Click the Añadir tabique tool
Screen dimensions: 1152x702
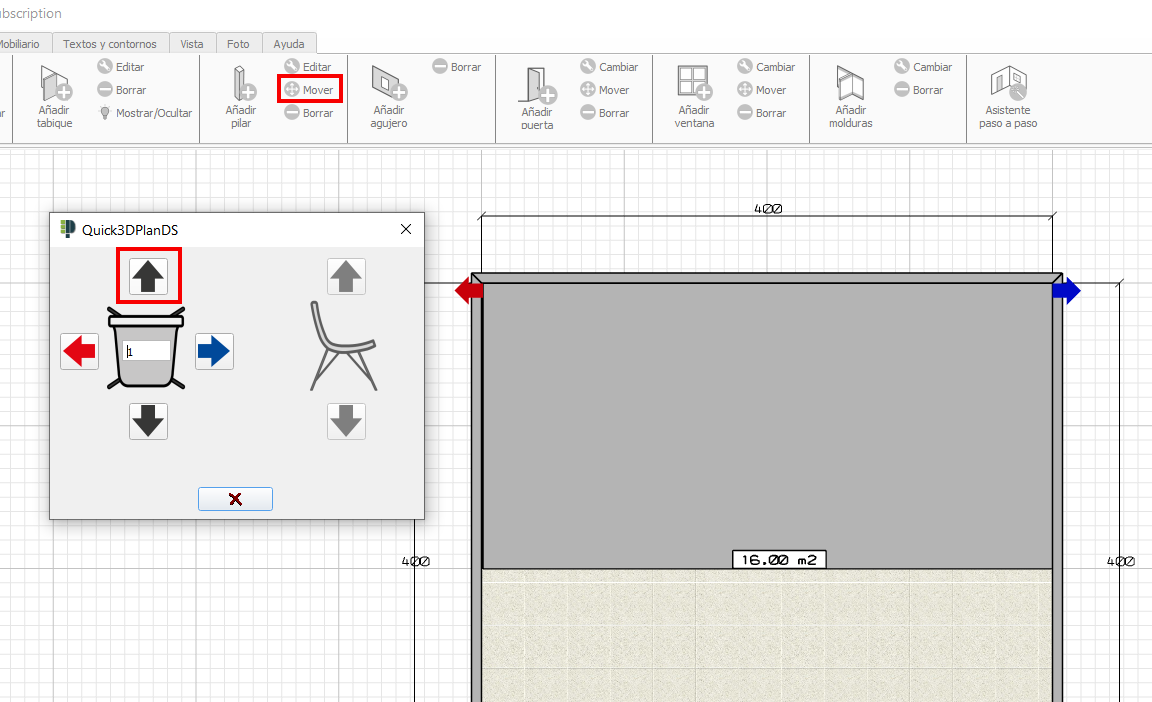pos(54,96)
